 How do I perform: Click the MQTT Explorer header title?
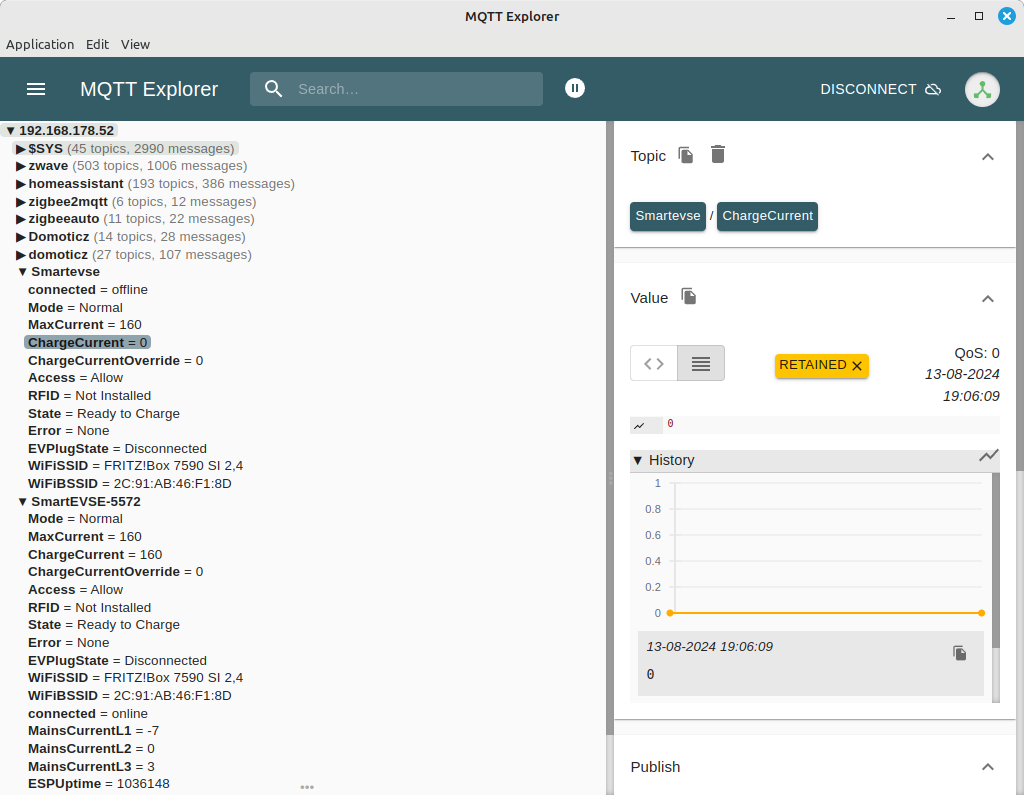coord(149,89)
